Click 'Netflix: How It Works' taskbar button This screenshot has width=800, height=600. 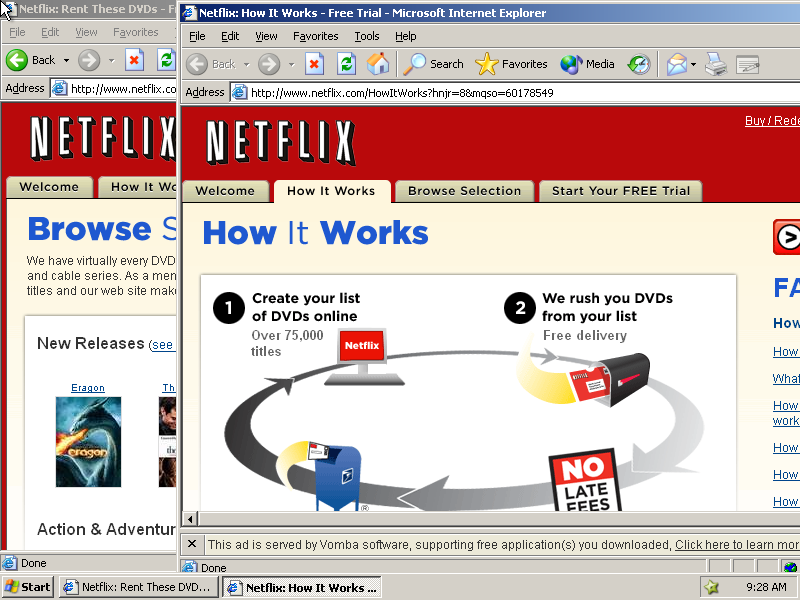pos(302,588)
